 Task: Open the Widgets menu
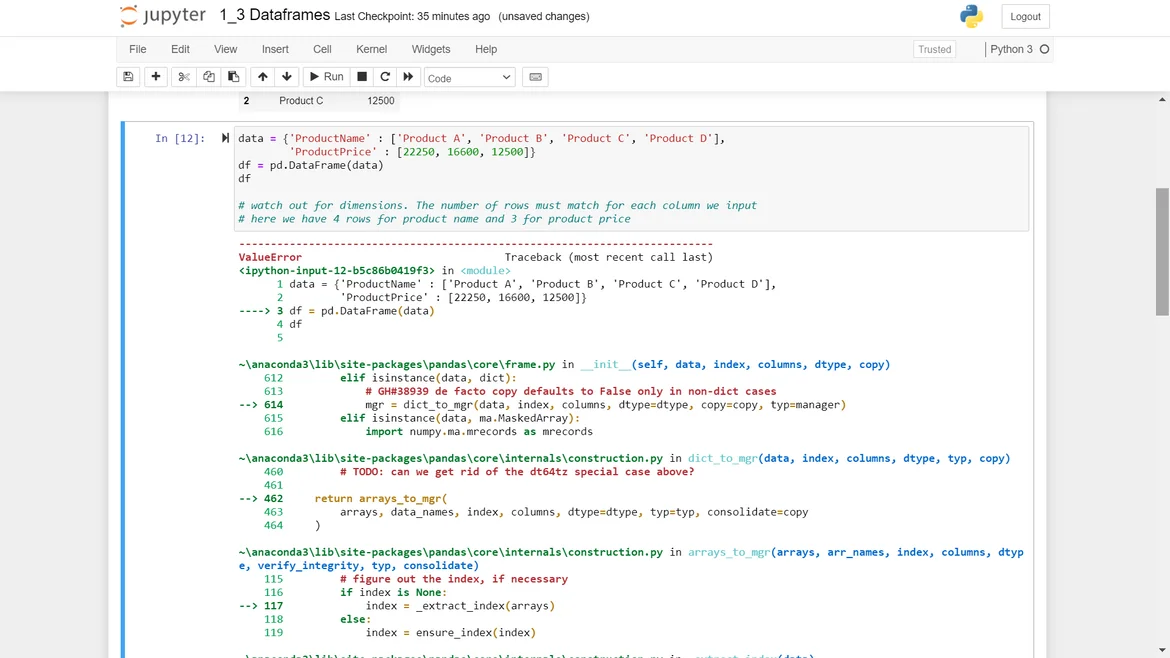coord(431,49)
